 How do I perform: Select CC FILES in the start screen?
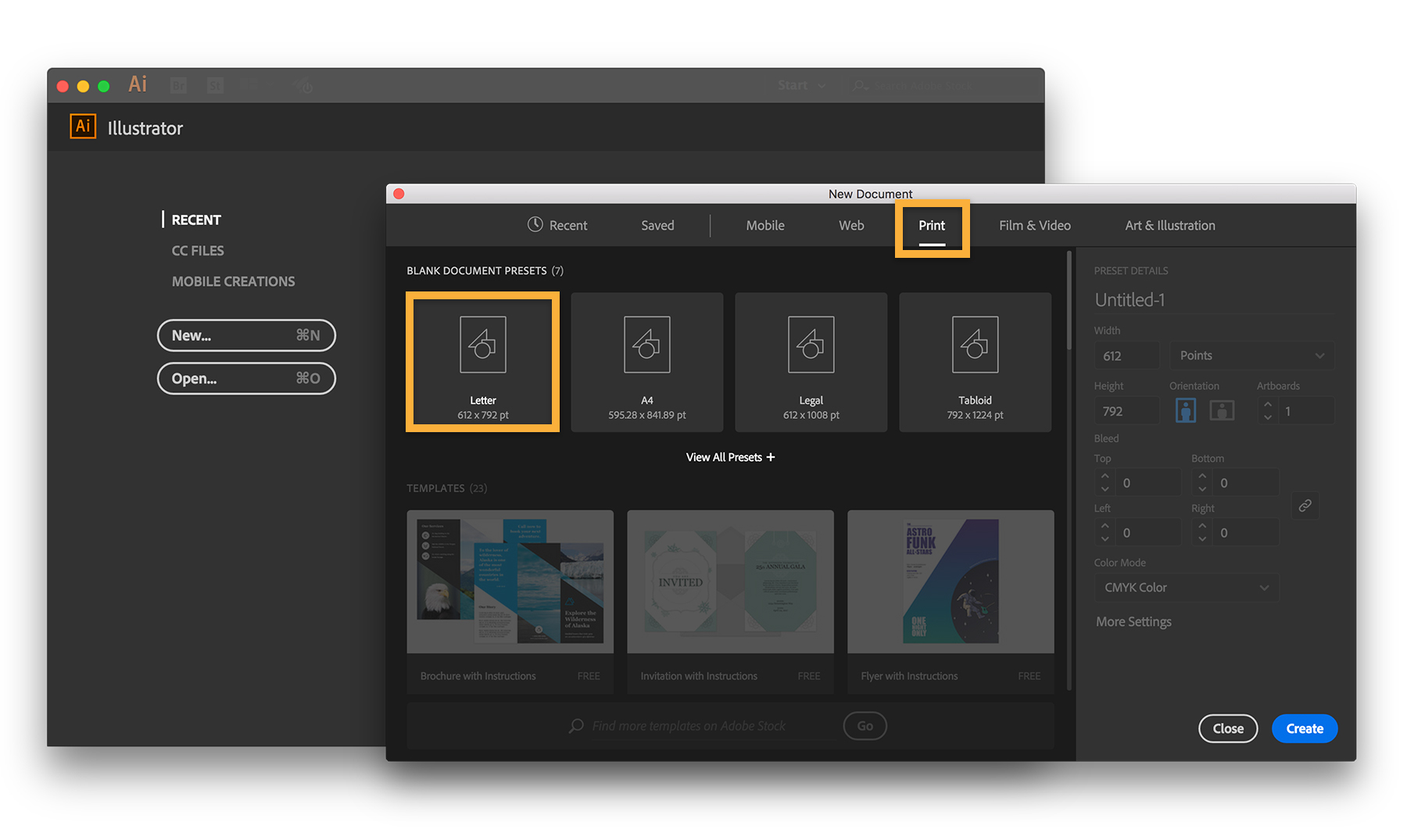[198, 251]
